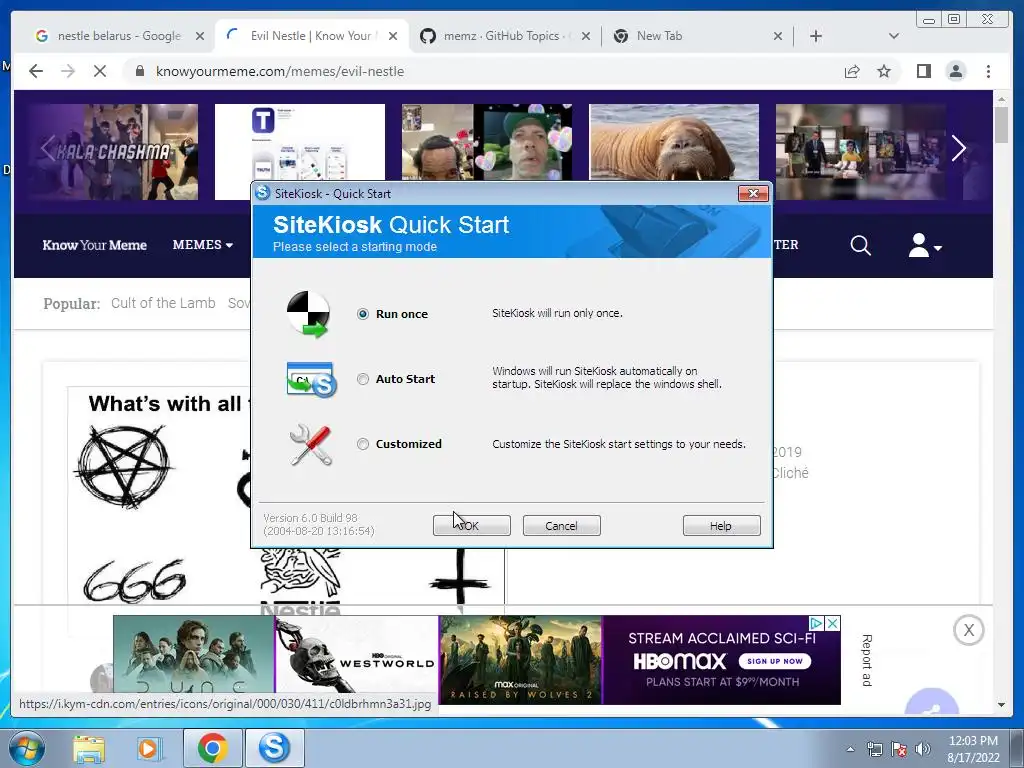Open Cult of the Lamb popular link

click(163, 303)
